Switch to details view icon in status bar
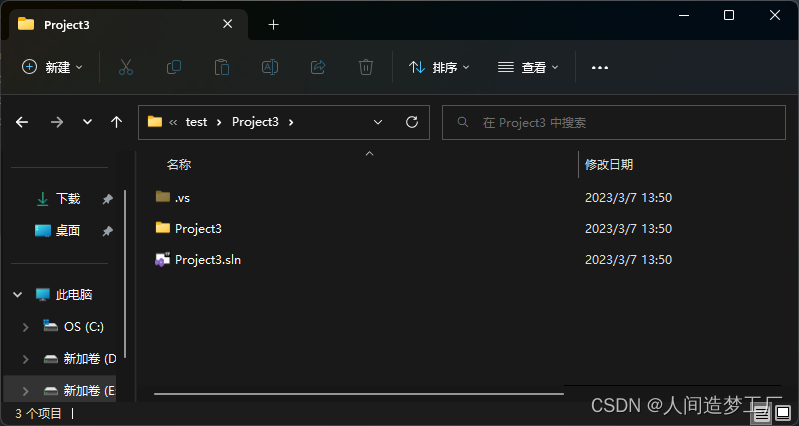Viewport: 799px width, 426px height. click(x=761, y=412)
